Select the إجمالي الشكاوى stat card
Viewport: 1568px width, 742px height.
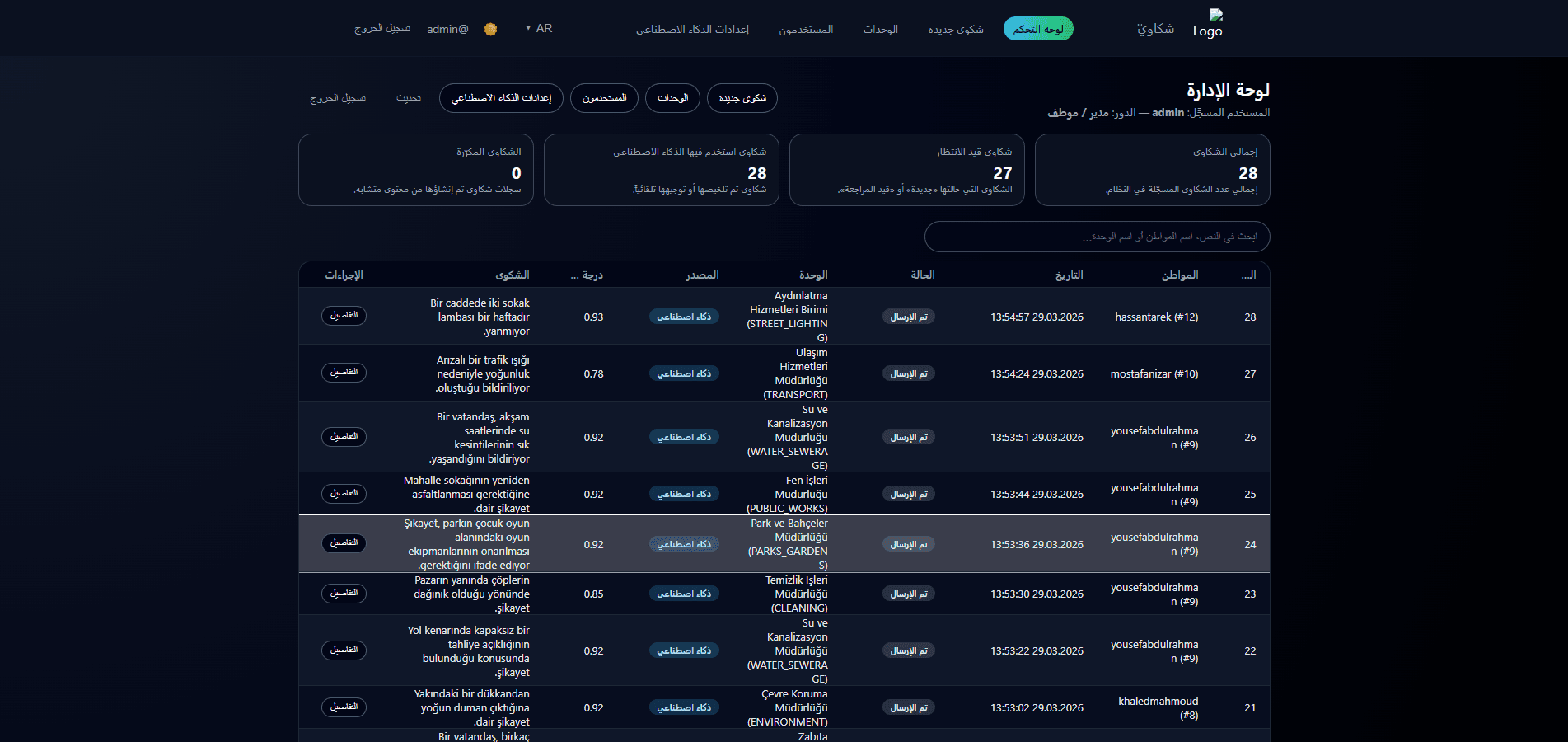click(x=1152, y=170)
